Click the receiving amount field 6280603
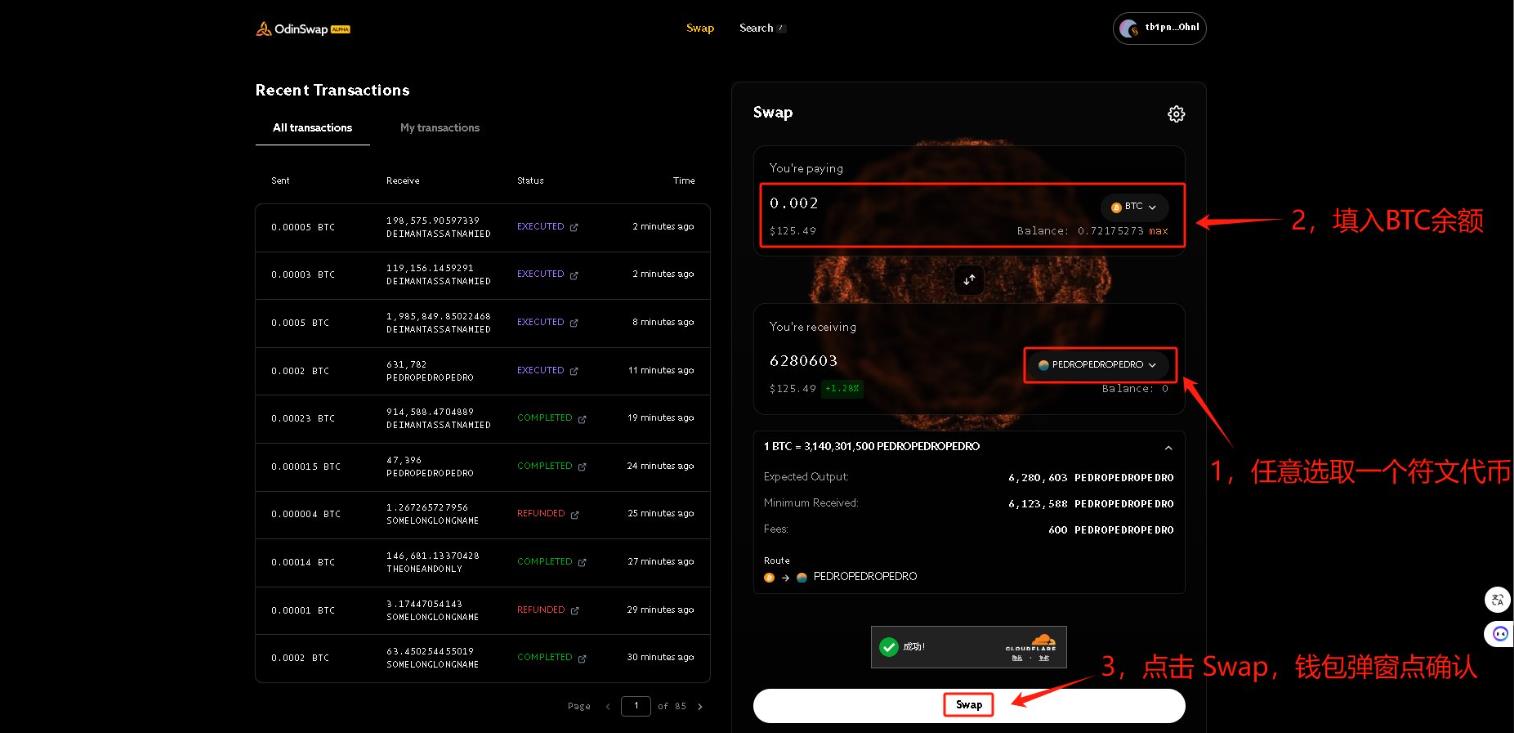The image size is (1514, 733). coord(803,361)
